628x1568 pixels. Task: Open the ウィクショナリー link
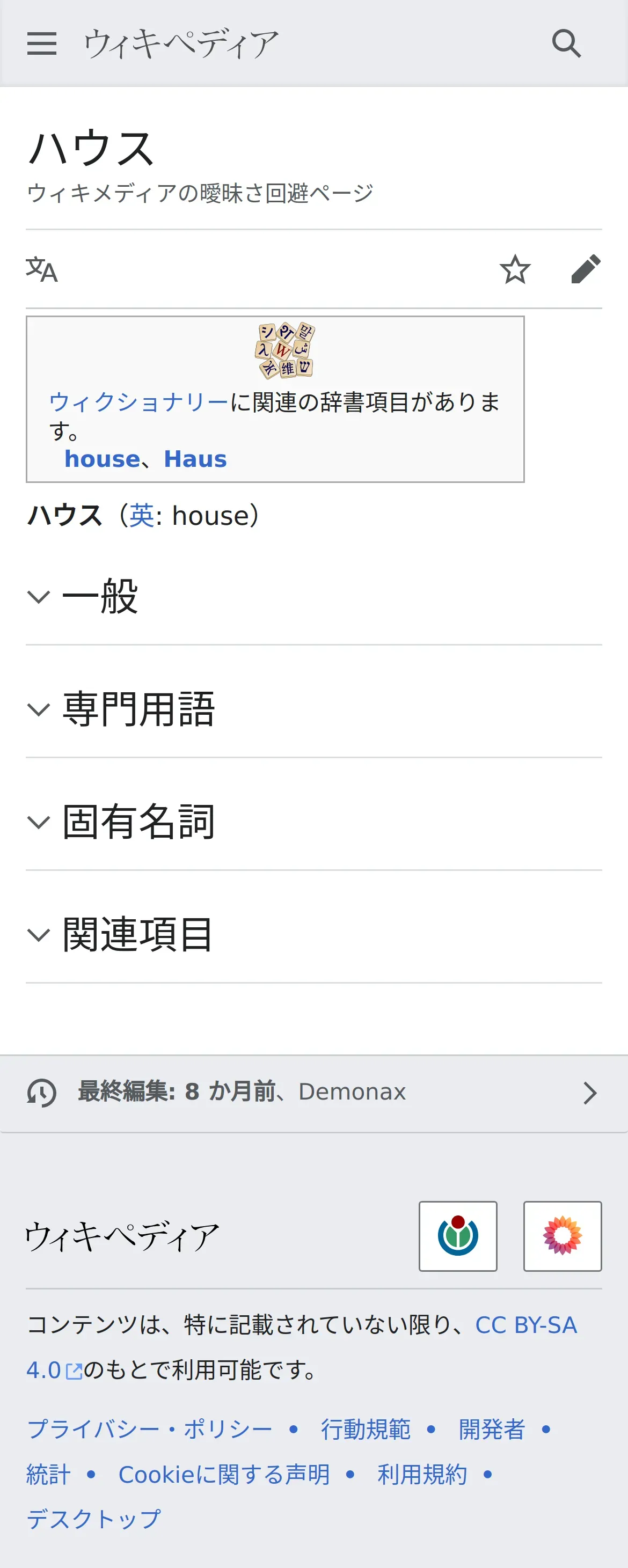click(x=138, y=402)
